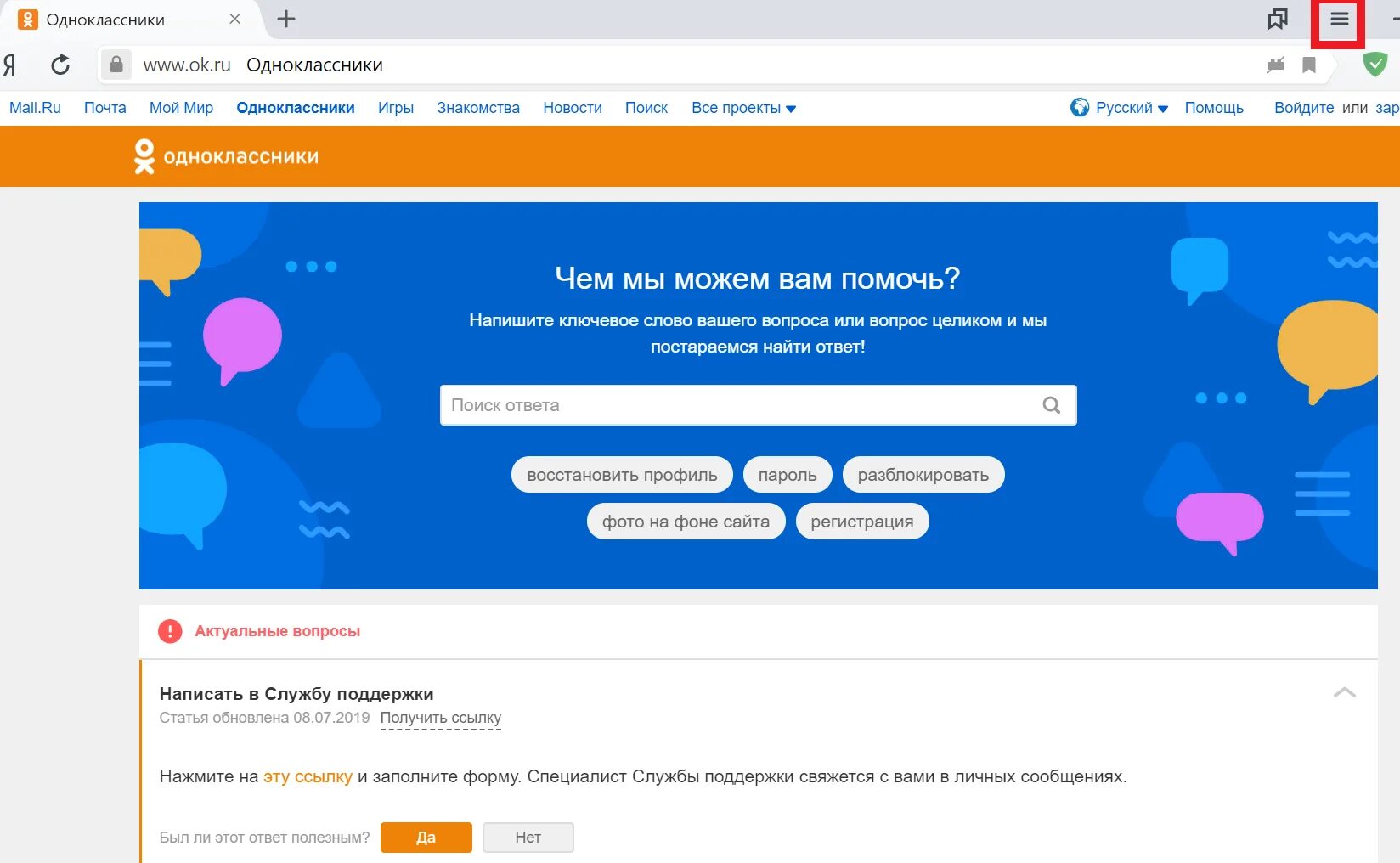Select the регистрация suggestion chip
1400x863 pixels.
coord(862,522)
